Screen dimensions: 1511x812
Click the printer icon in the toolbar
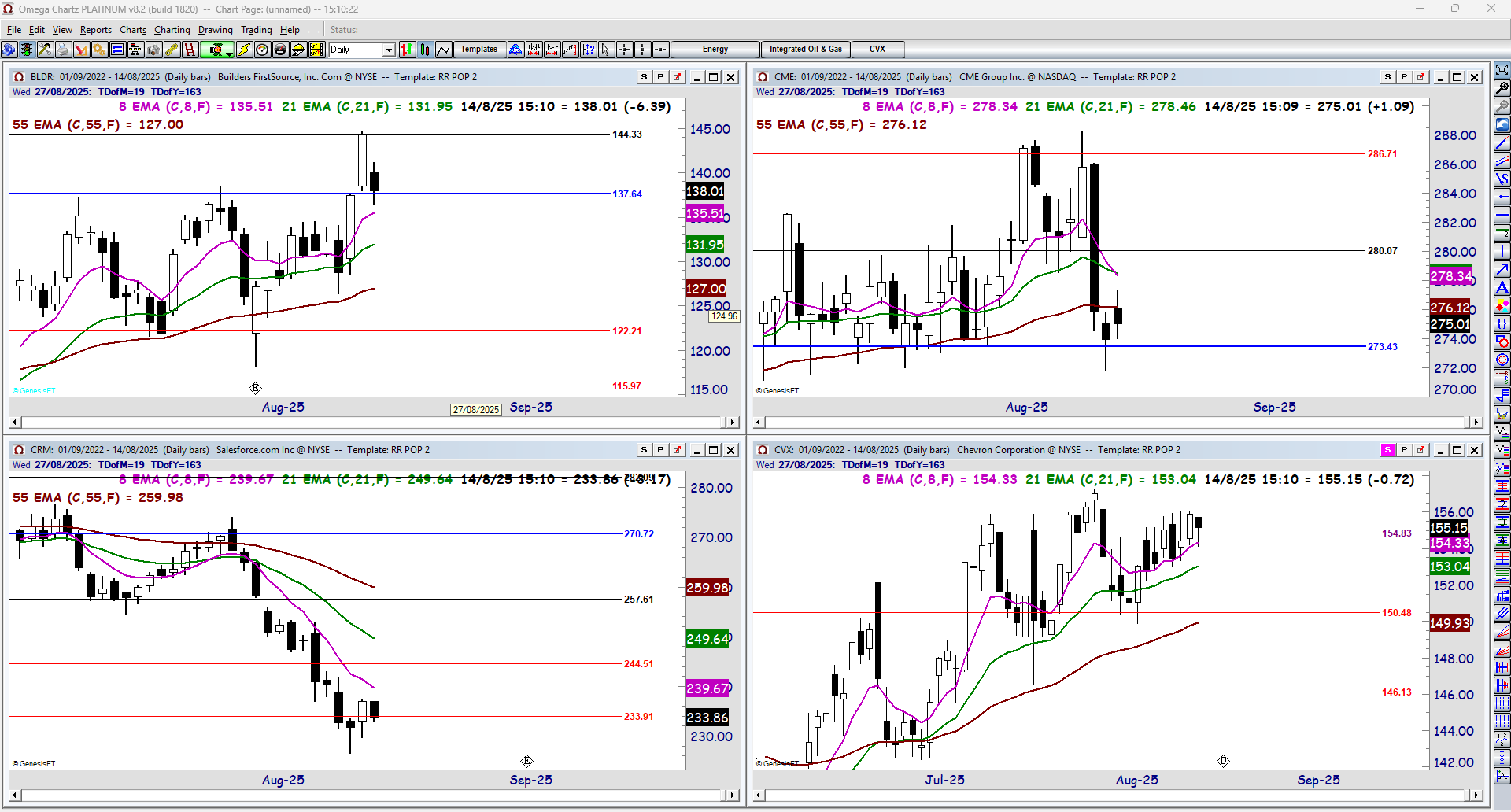[x=63, y=50]
